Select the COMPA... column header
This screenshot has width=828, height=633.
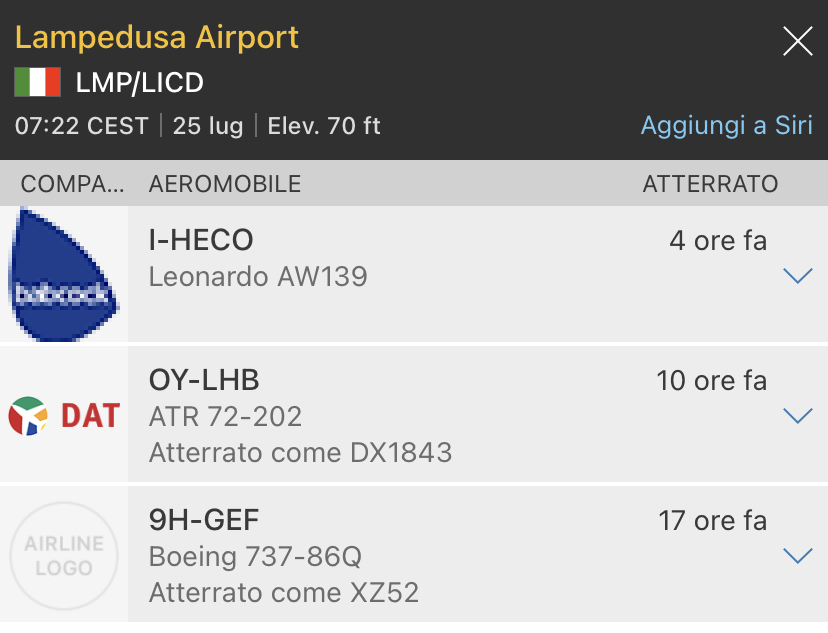pyautogui.click(x=73, y=184)
